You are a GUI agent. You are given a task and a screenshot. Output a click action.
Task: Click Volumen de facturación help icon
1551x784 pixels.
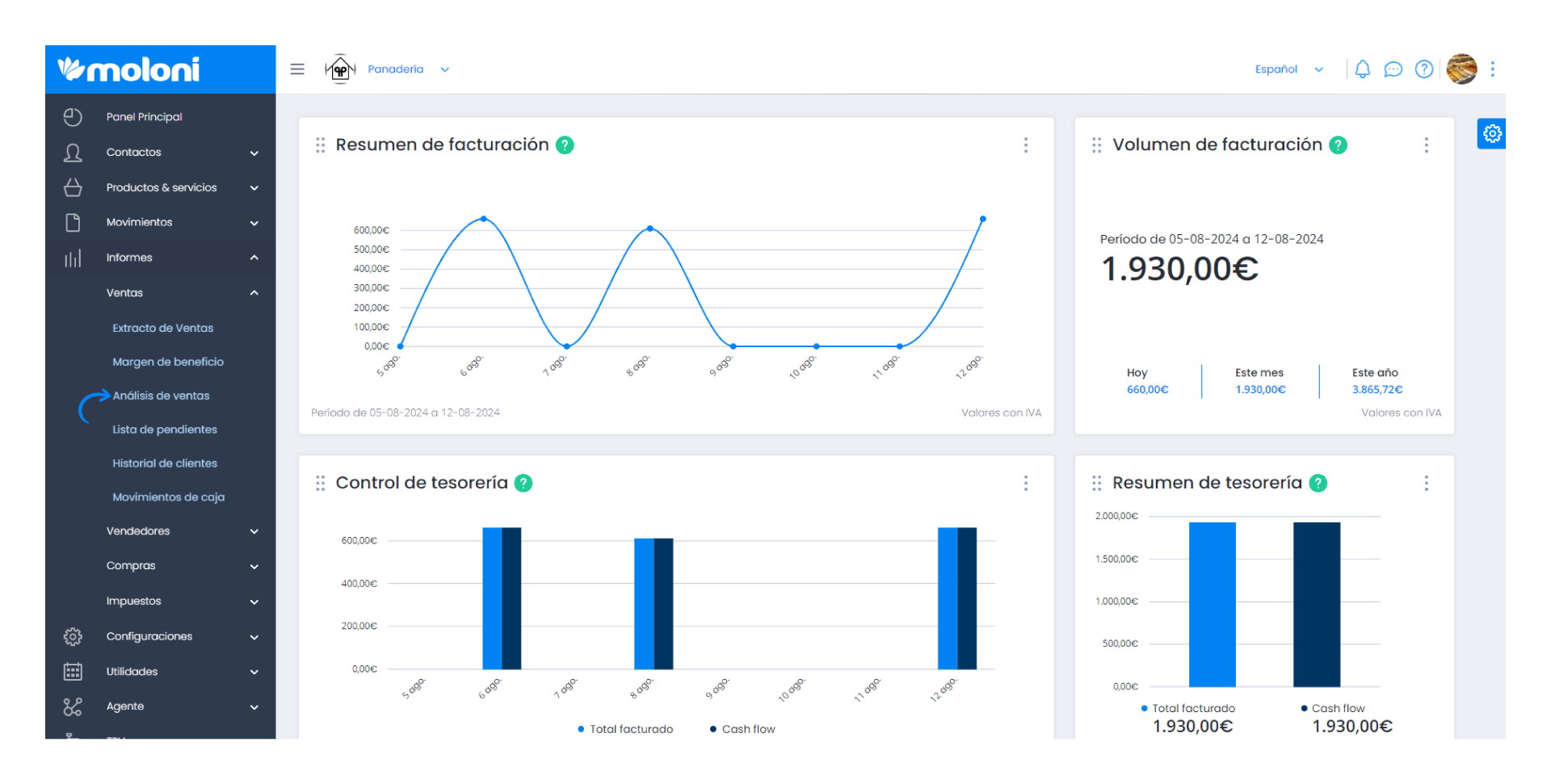[x=1339, y=145]
